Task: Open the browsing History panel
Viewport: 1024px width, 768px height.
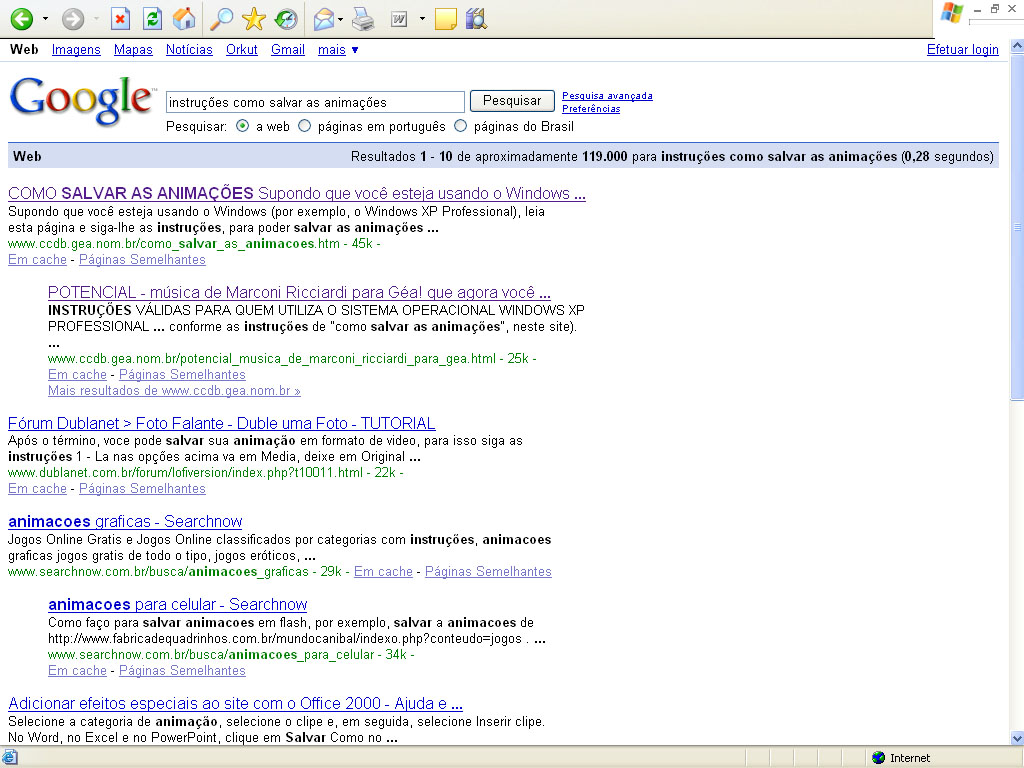Action: pos(286,19)
